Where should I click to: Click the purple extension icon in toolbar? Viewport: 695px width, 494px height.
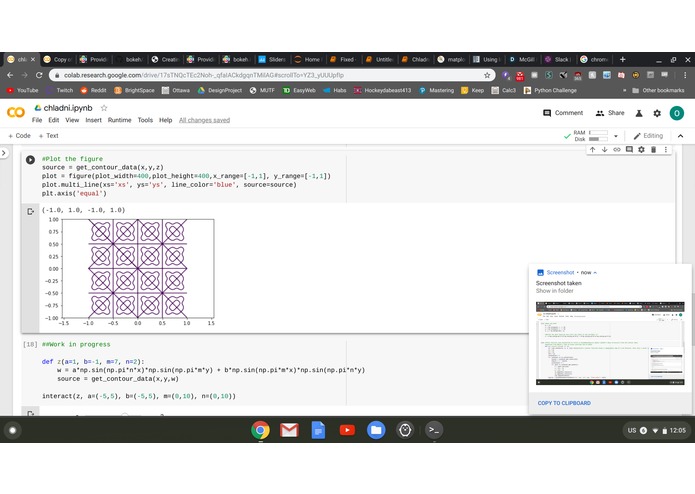tap(506, 75)
